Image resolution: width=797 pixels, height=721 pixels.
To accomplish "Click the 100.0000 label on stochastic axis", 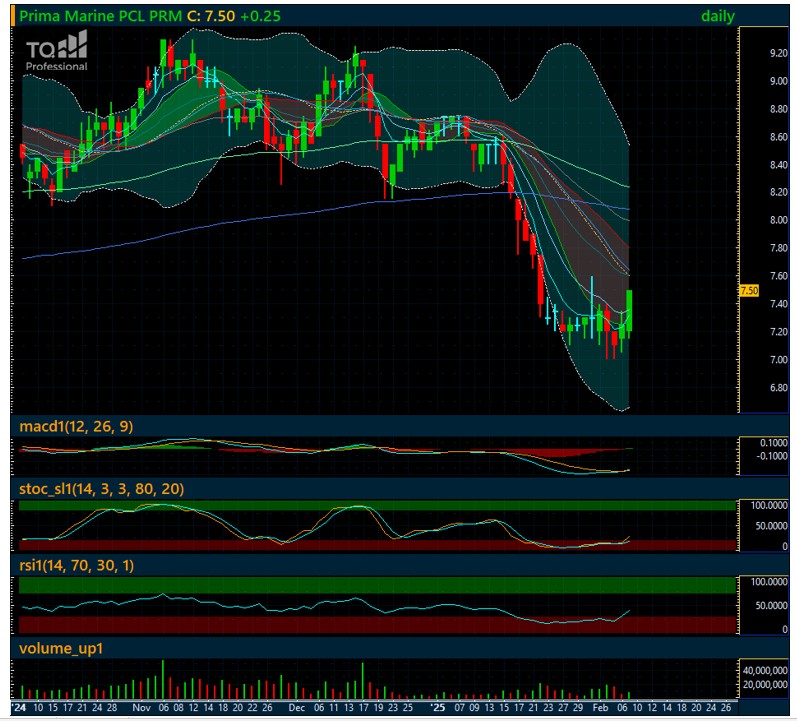I will [x=769, y=505].
